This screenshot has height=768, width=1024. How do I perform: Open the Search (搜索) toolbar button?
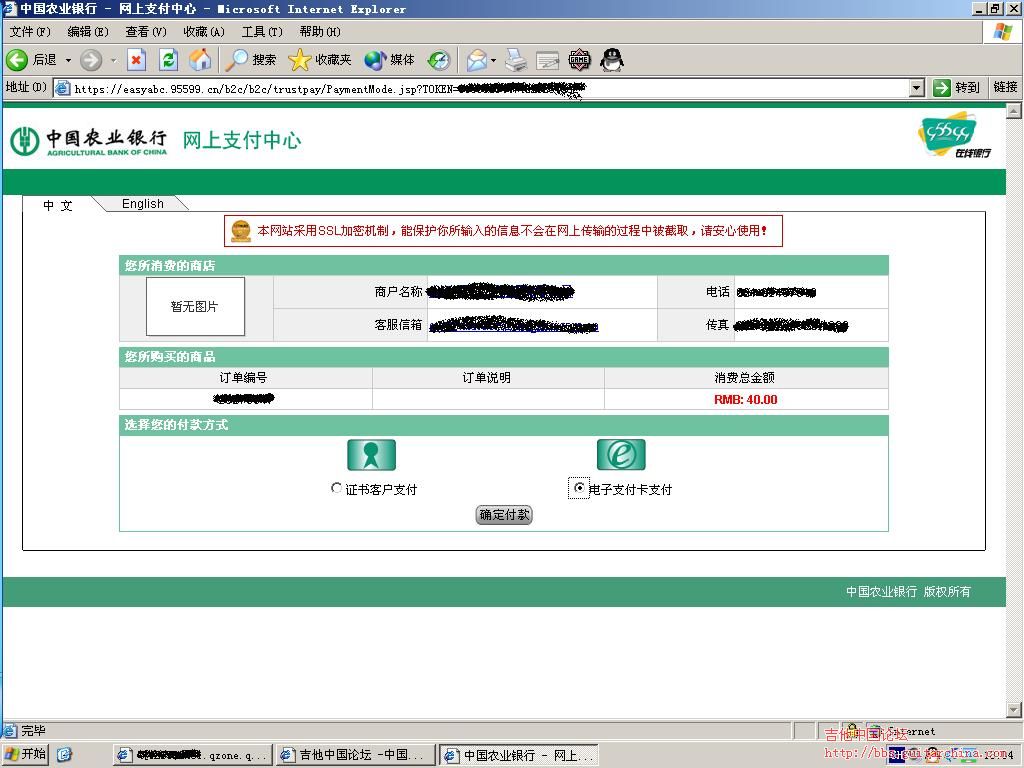tap(251, 60)
